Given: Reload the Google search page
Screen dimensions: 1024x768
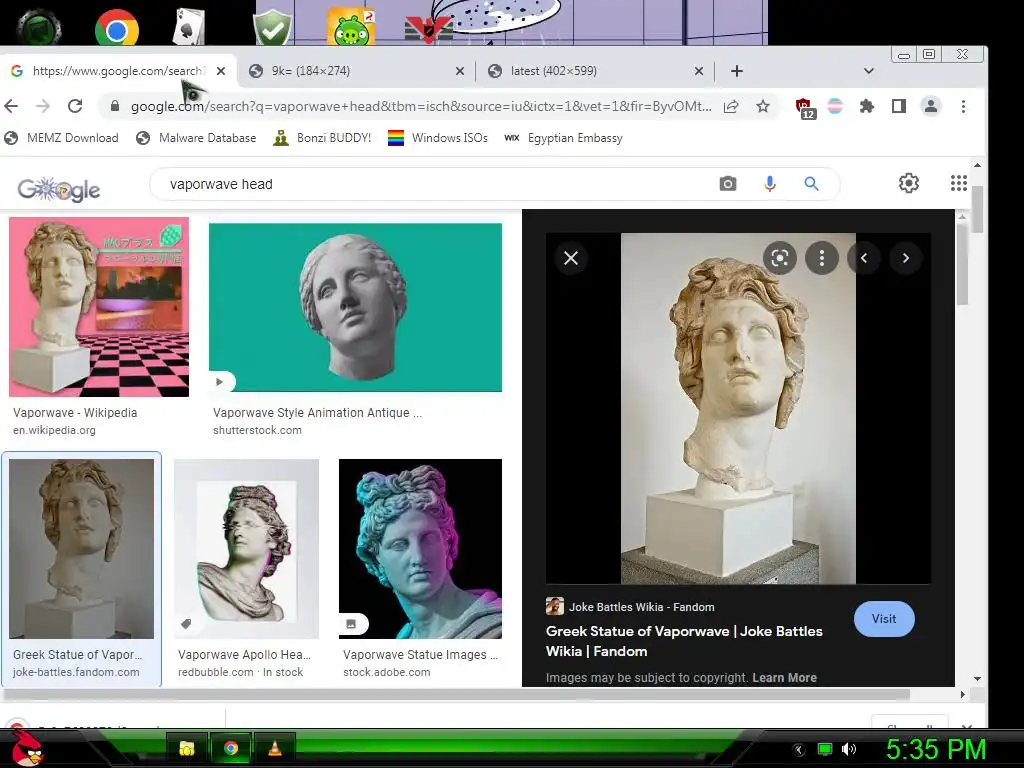Looking at the screenshot, I should pos(75,106).
